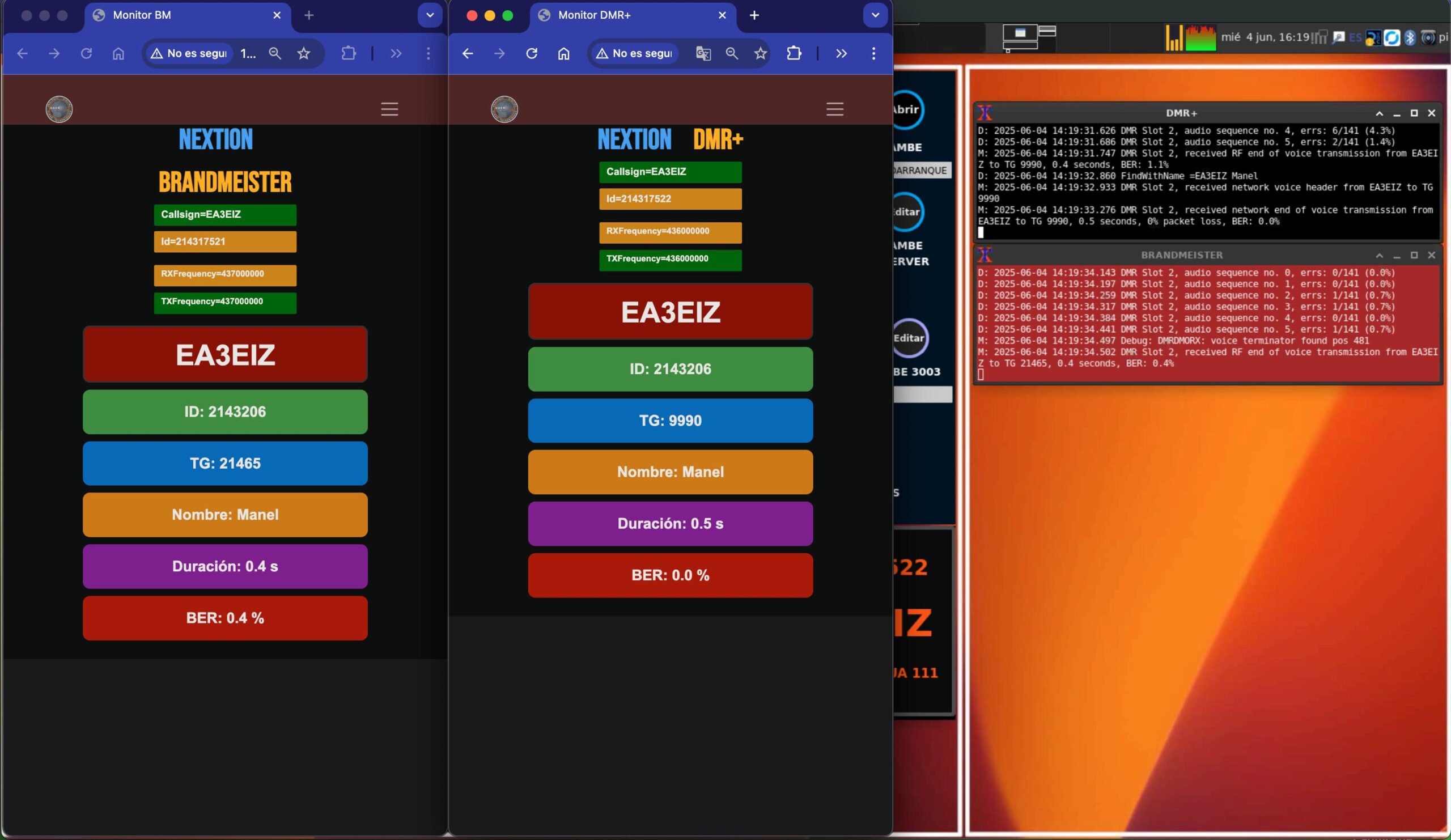Click TG: 9990 blue card

point(670,421)
